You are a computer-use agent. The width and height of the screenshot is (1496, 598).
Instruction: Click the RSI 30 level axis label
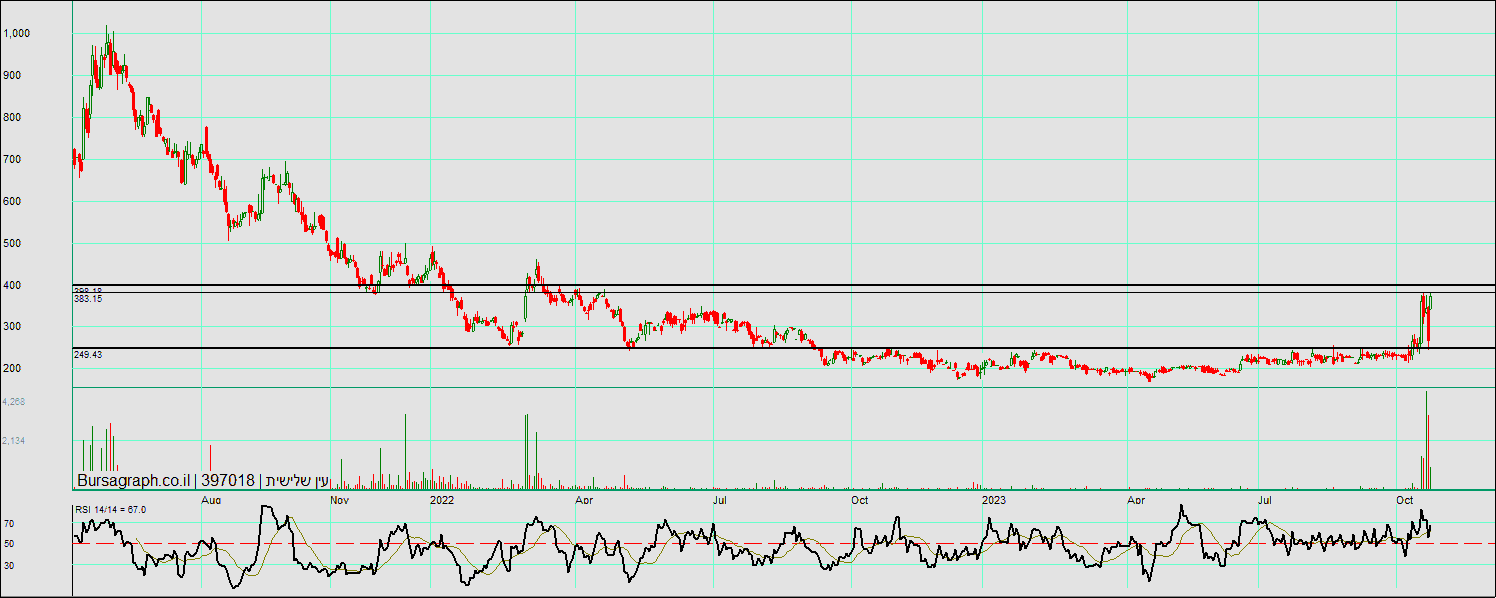pyautogui.click(x=8, y=565)
